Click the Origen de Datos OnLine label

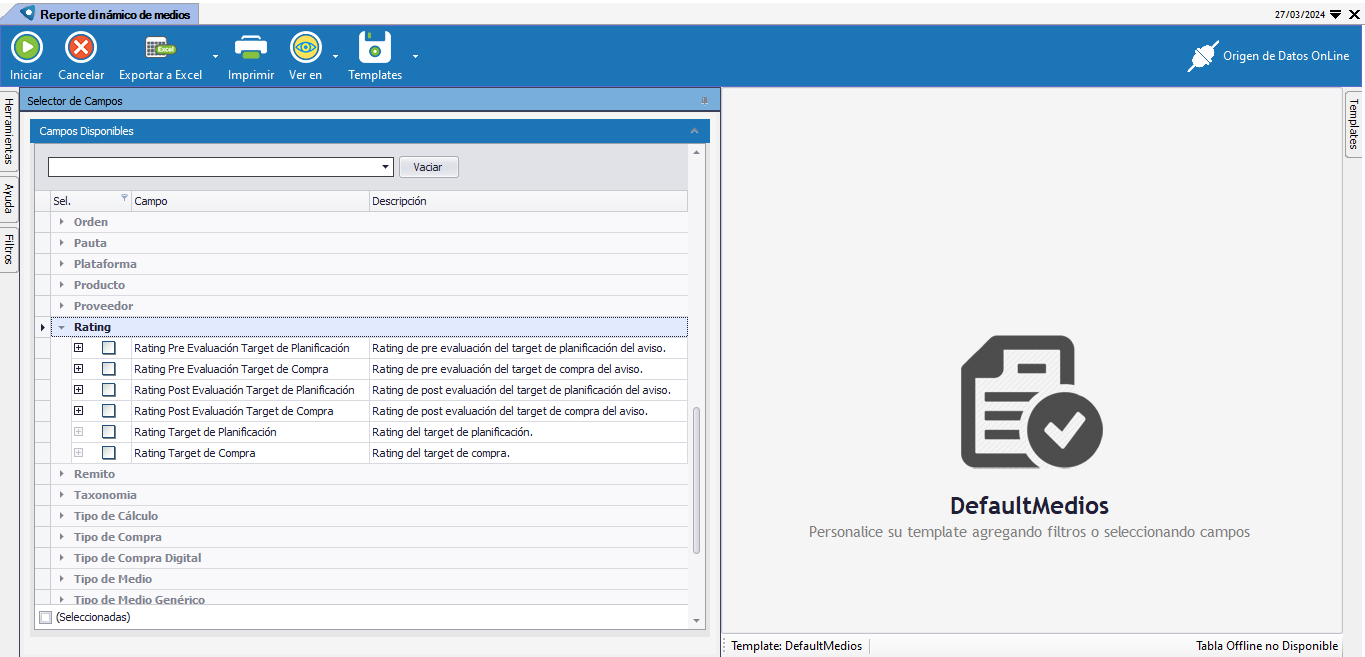point(1286,56)
